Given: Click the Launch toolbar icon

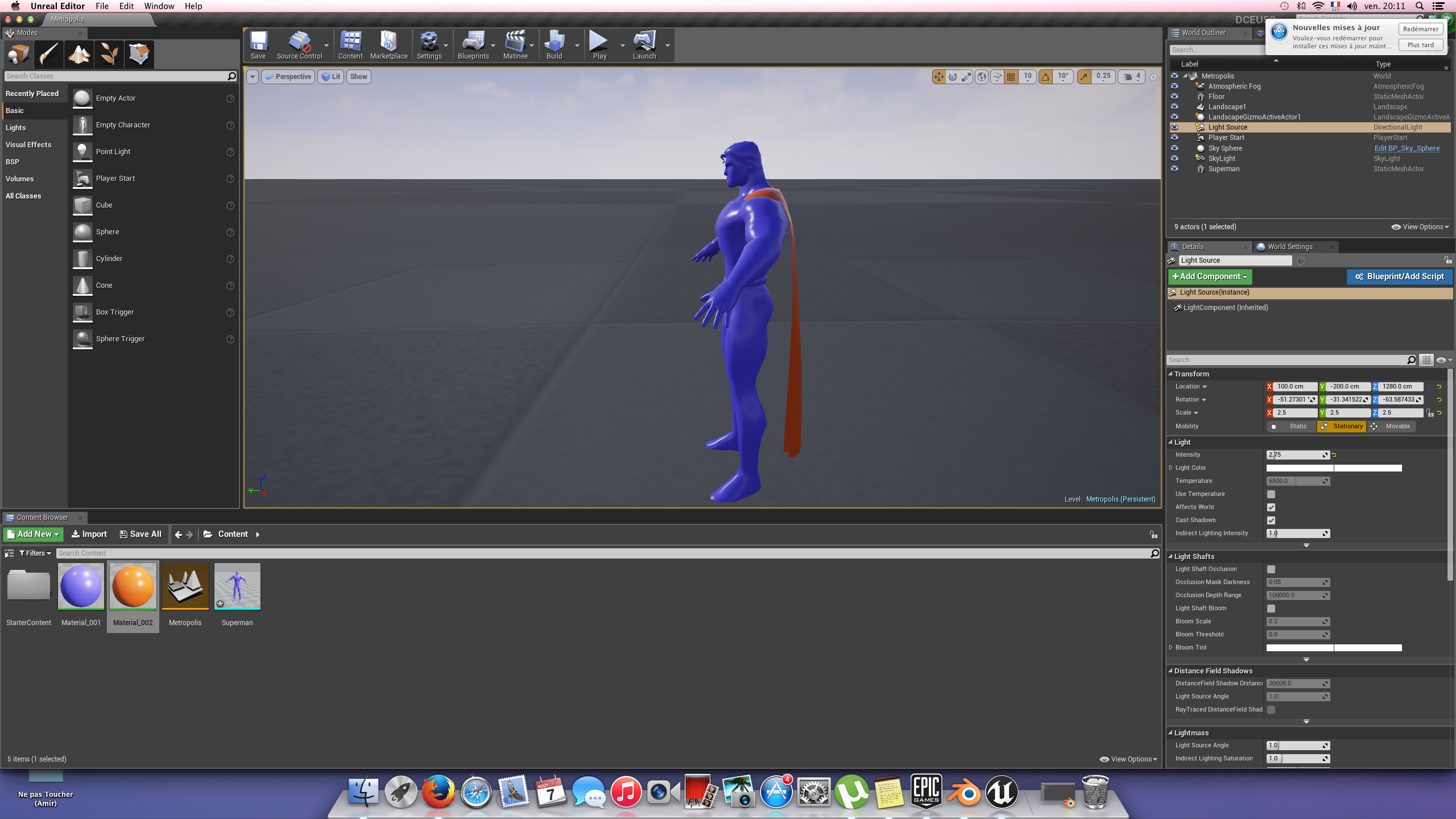Looking at the screenshot, I should 644,45.
